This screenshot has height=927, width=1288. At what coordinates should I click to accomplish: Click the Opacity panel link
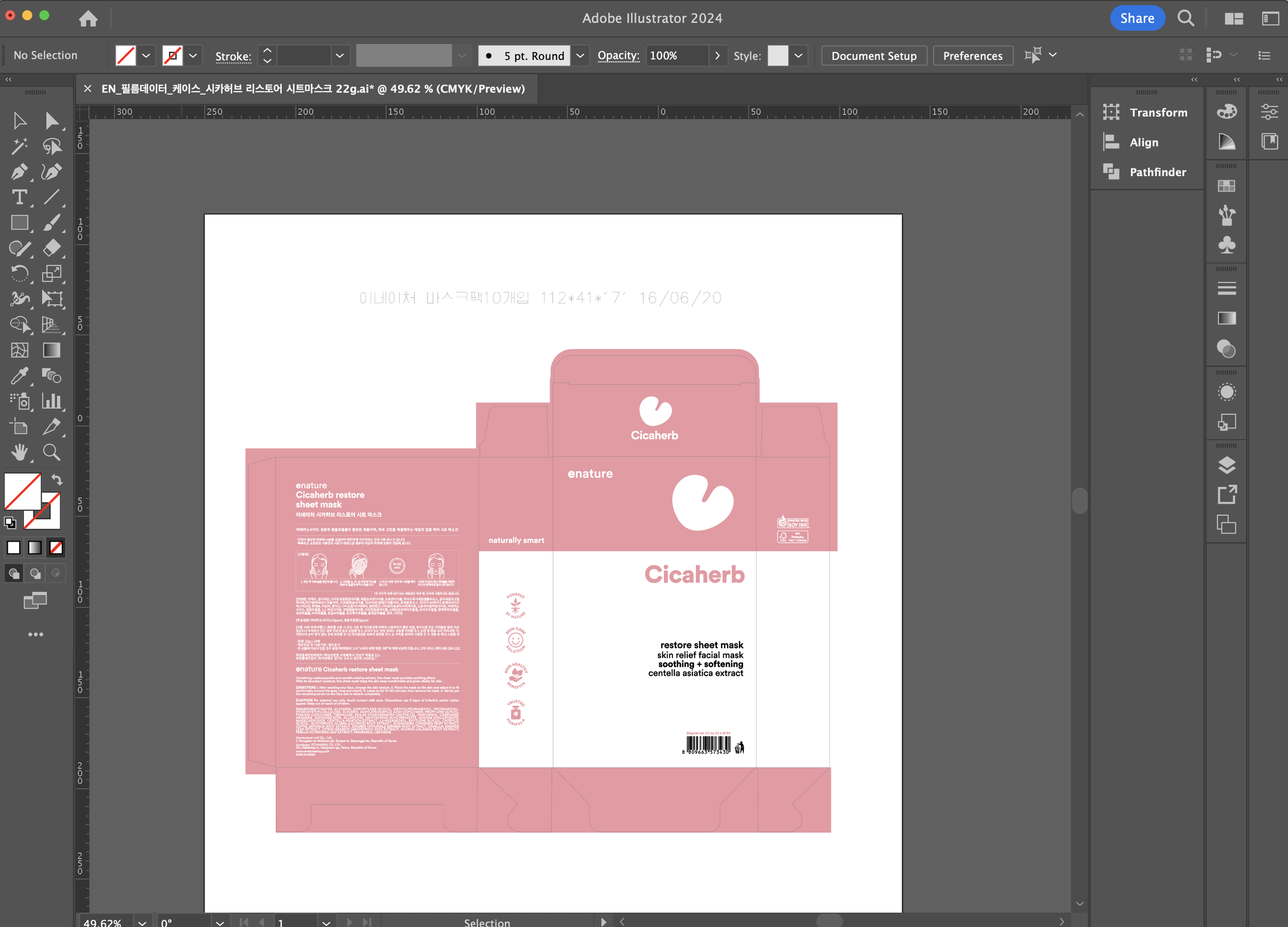point(618,55)
